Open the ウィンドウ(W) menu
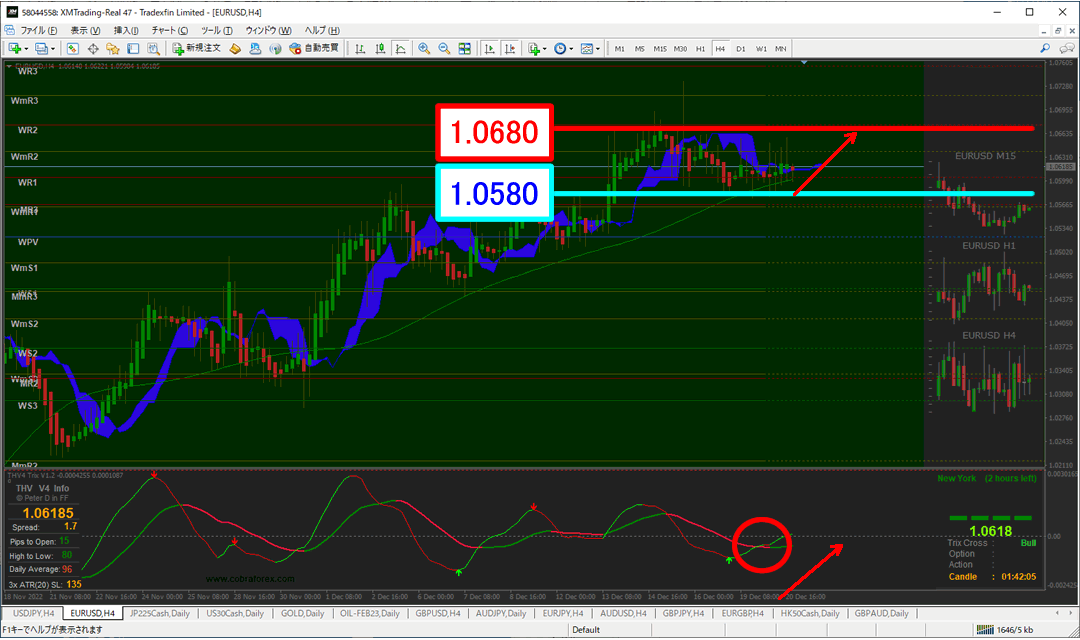This screenshot has width=1080, height=640. point(268,30)
